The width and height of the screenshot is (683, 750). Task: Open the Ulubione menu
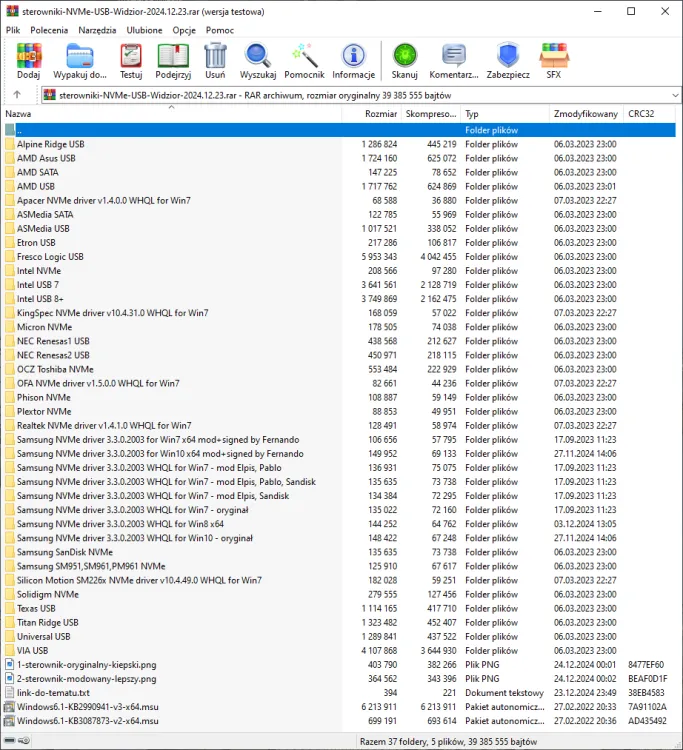pyautogui.click(x=144, y=30)
